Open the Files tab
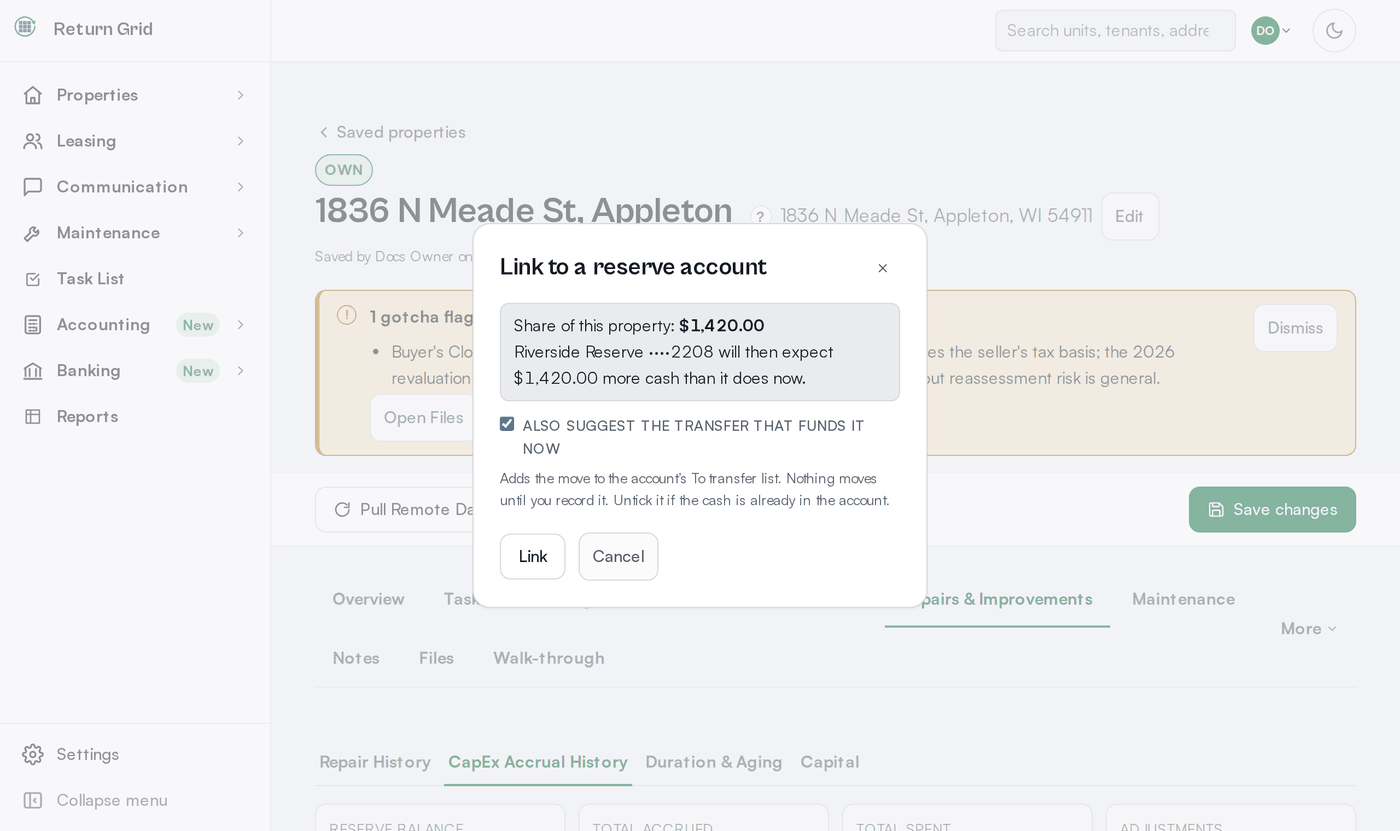Screen dimensions: 1400x831 pos(436,658)
